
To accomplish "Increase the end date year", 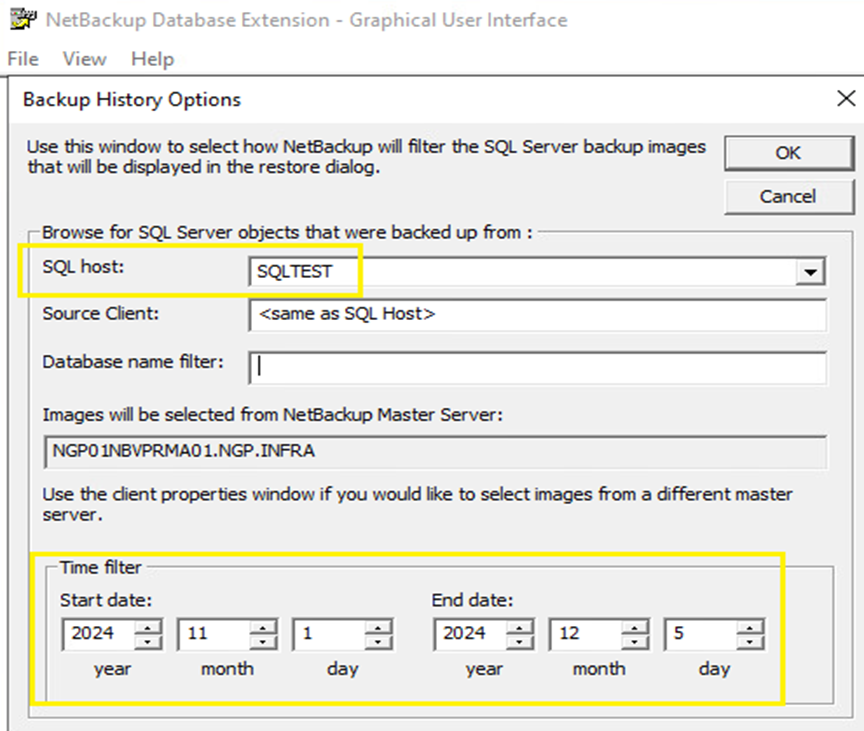I will click(520, 627).
